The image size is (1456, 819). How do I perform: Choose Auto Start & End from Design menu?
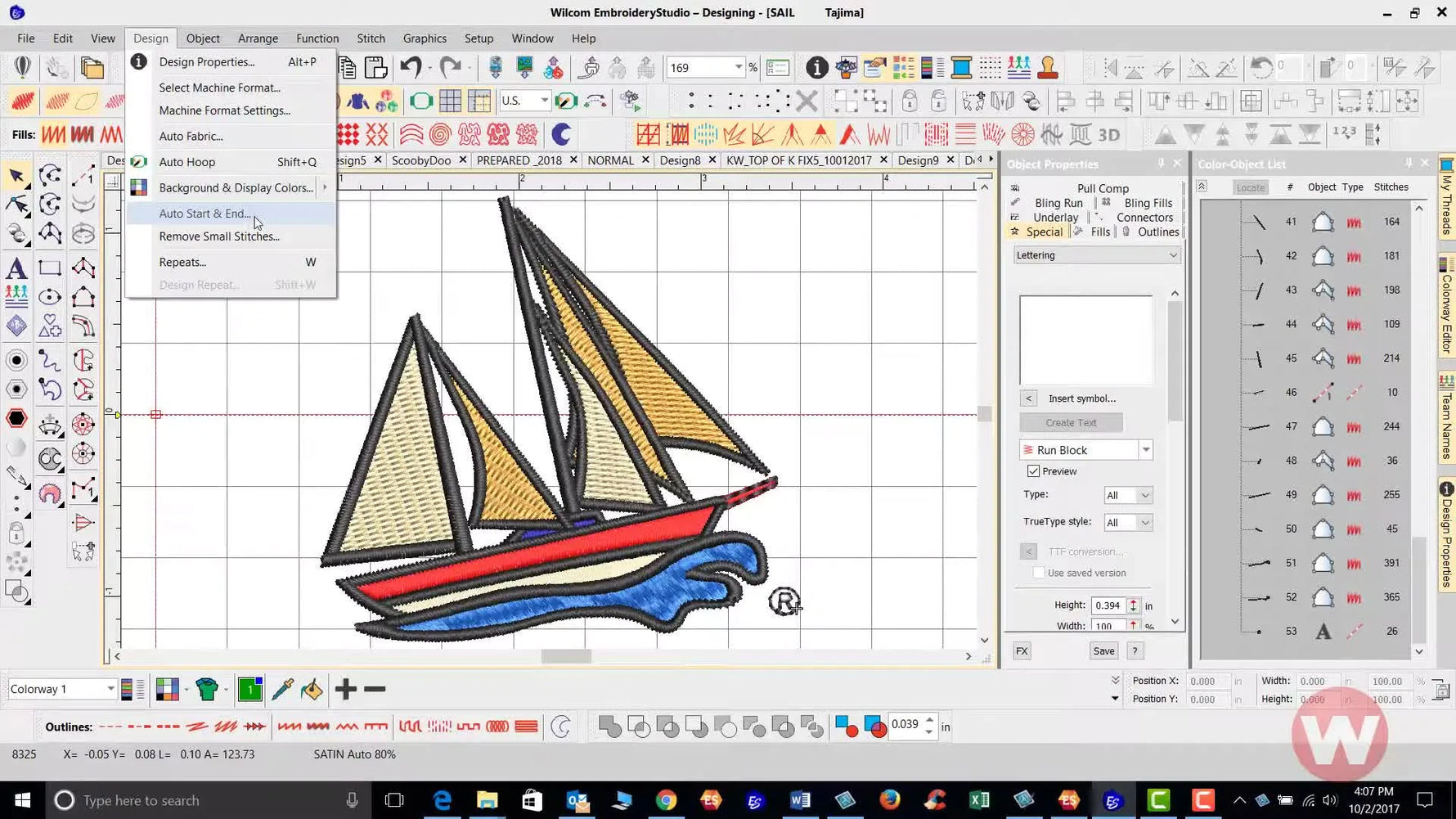click(x=204, y=214)
